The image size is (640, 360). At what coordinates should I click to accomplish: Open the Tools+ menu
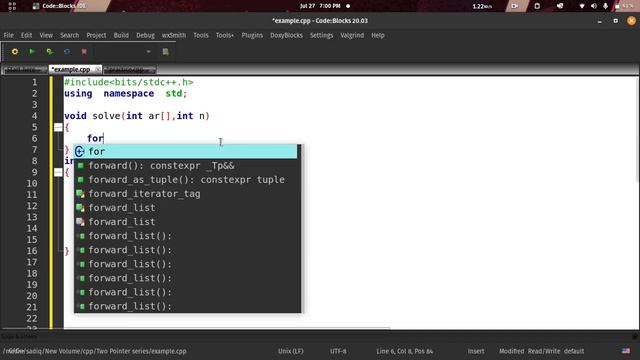pyautogui.click(x=225, y=36)
